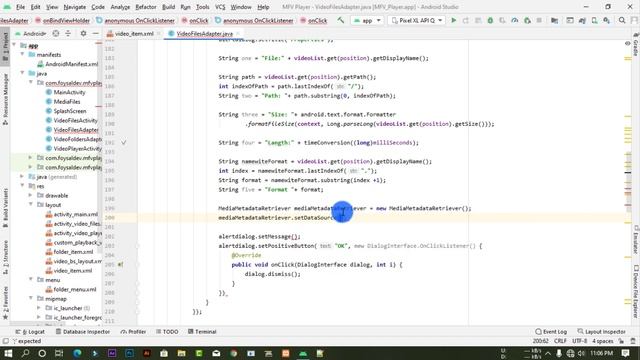
Task: Open the Device File Explorer side tab
Action: 636,291
